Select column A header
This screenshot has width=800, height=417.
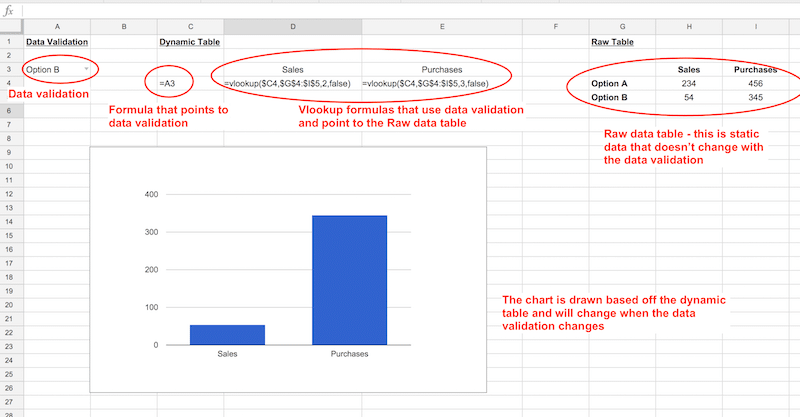pyautogui.click(x=57, y=27)
